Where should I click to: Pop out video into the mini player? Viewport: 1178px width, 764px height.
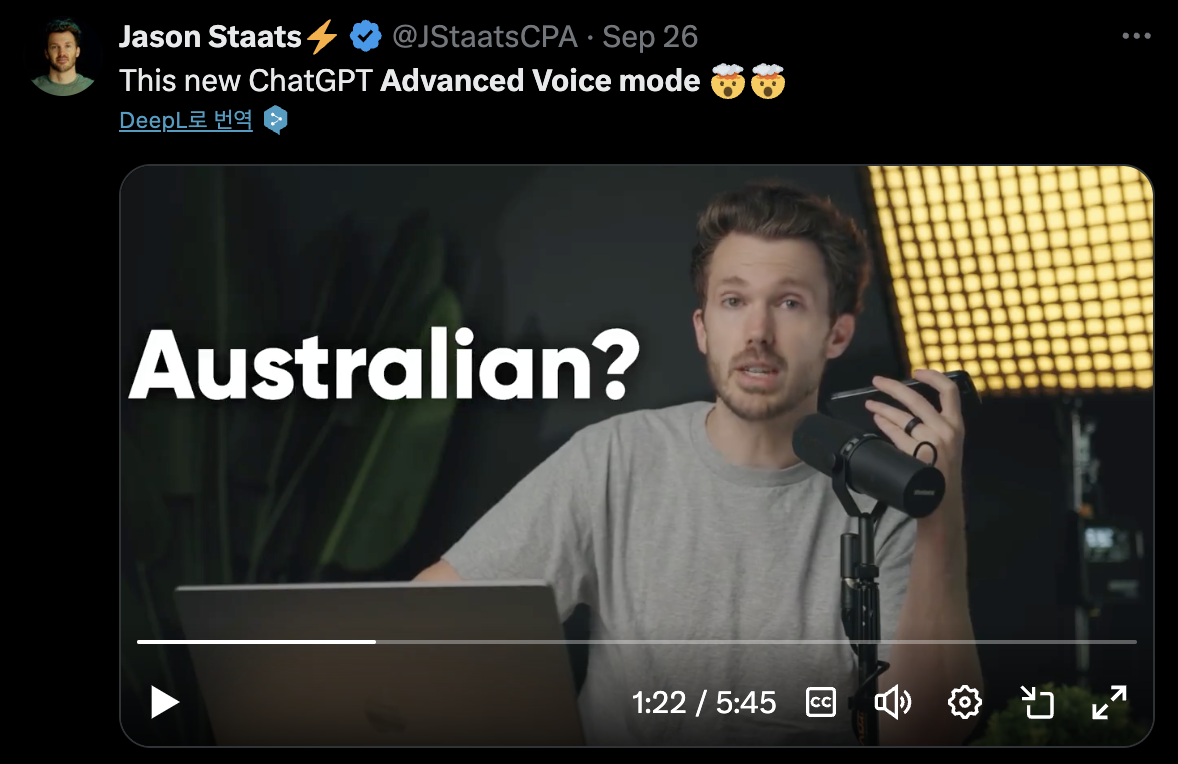pyautogui.click(x=1038, y=702)
